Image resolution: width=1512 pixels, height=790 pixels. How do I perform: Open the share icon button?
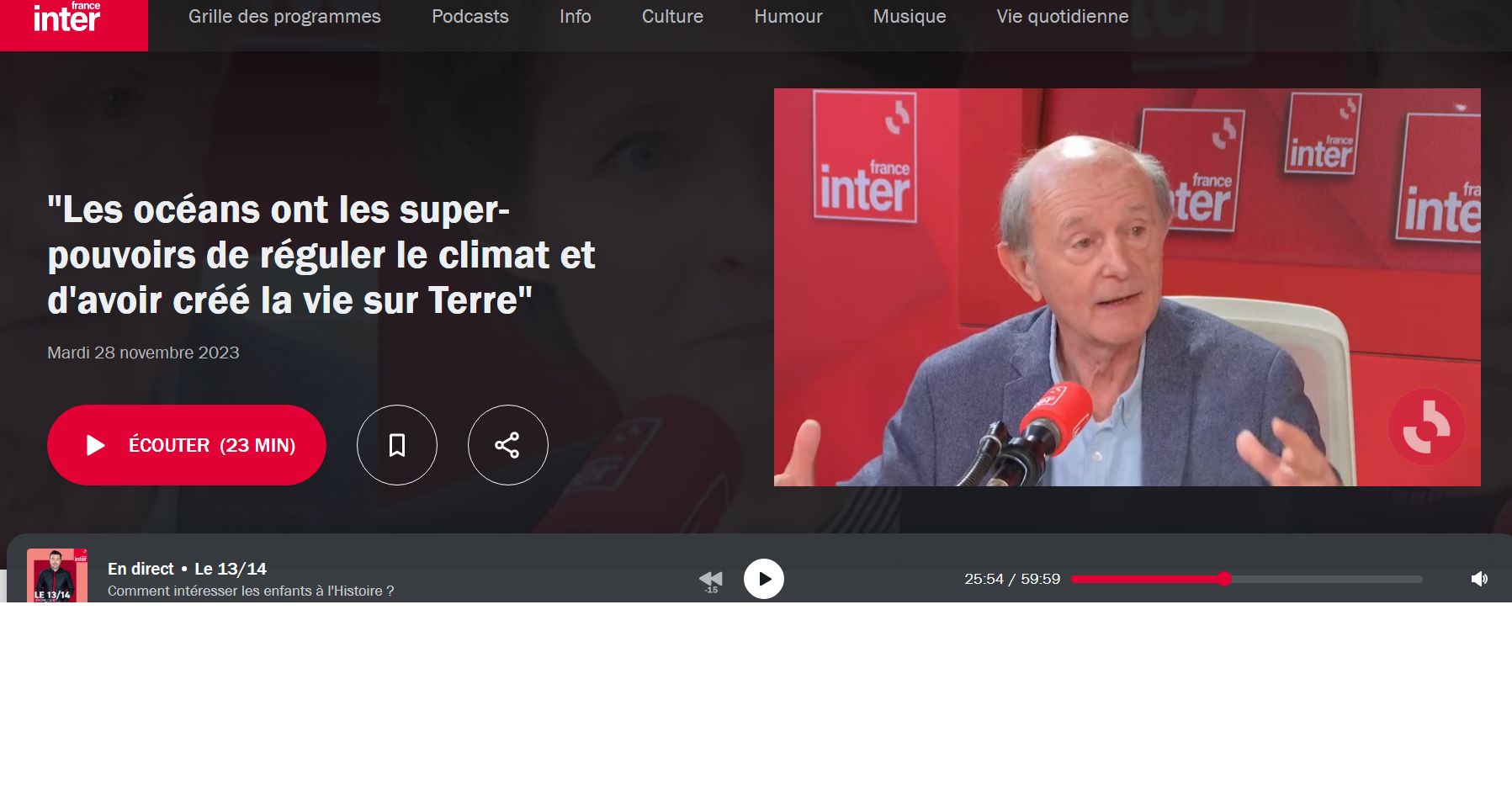click(x=507, y=445)
